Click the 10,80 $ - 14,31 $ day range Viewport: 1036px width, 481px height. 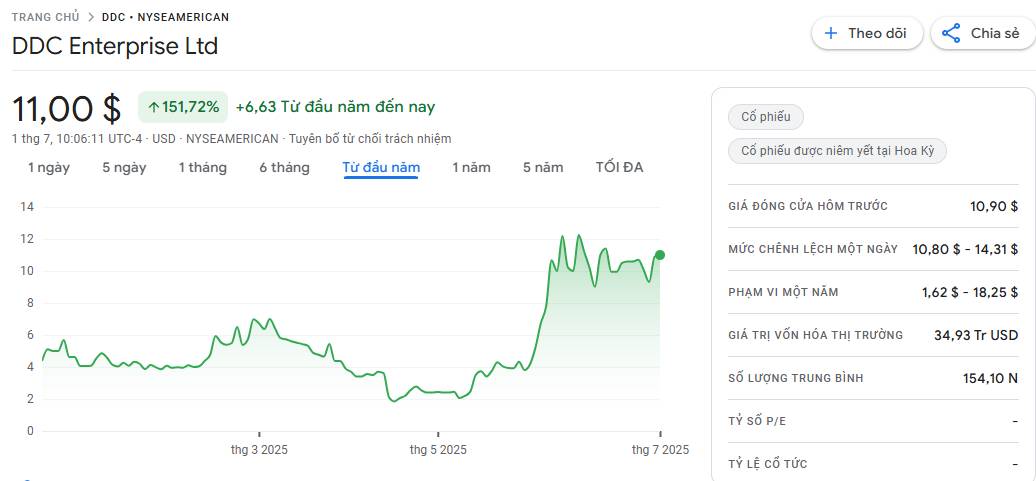click(965, 249)
